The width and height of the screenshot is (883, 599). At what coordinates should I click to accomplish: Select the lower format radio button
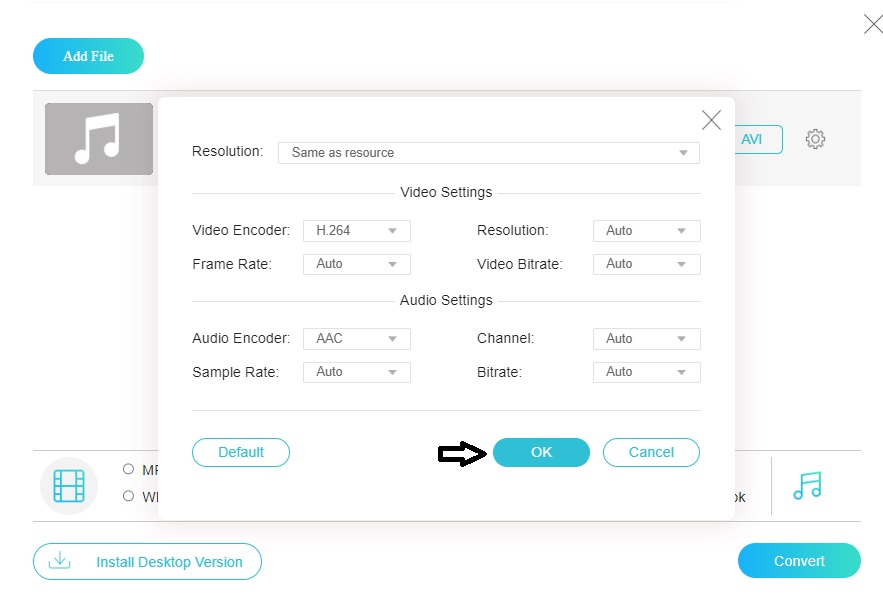tap(128, 496)
